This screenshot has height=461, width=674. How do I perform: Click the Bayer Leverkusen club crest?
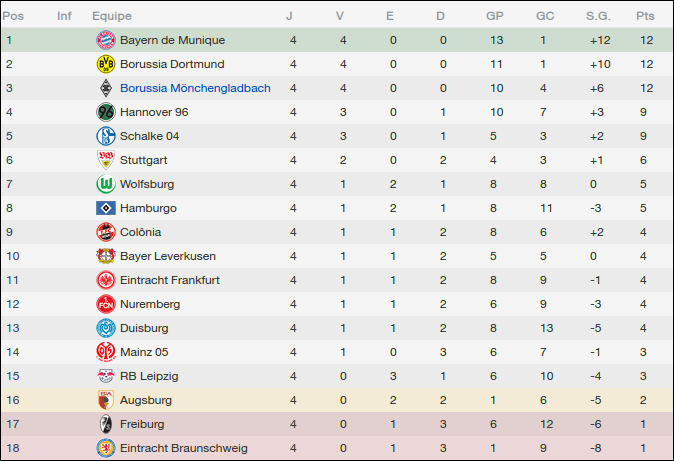(x=105, y=256)
